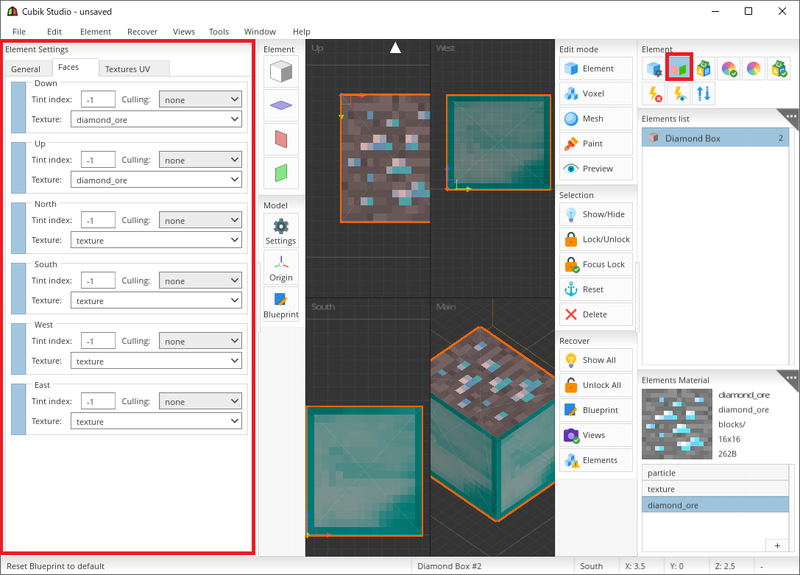The height and width of the screenshot is (575, 800).
Task: Toggle the South face blue bar
Action: pos(18,288)
